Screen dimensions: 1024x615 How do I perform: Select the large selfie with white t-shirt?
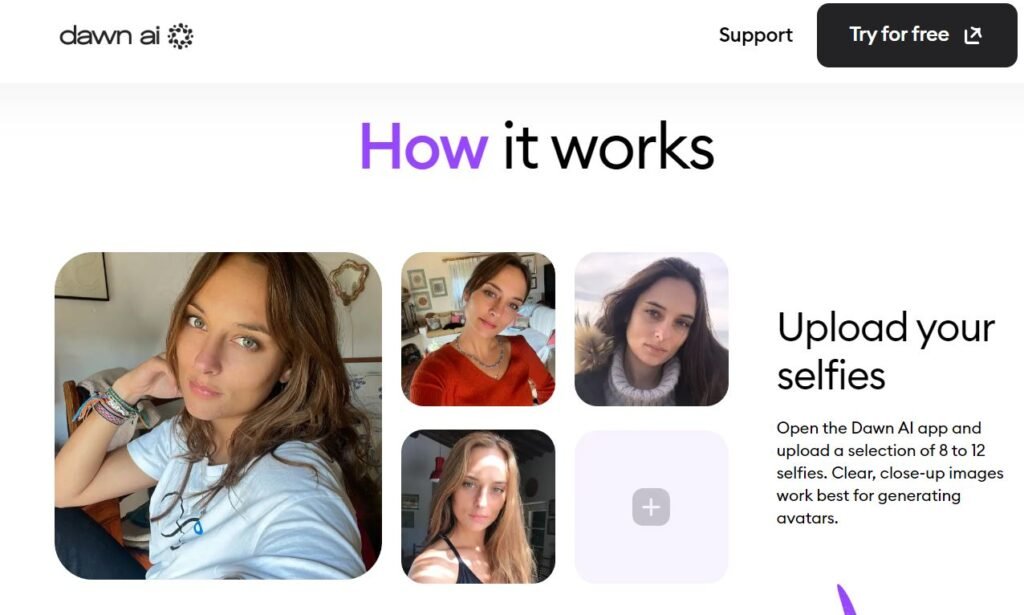[x=218, y=415]
